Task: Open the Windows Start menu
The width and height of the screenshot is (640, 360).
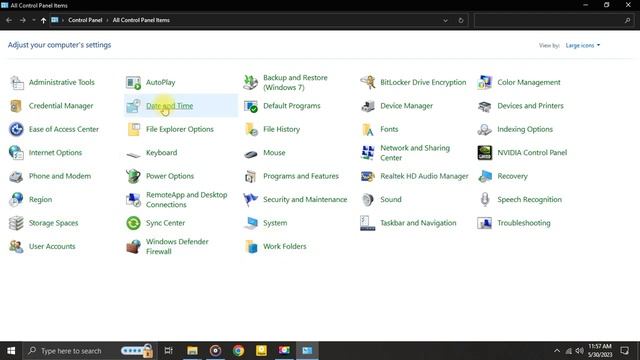Action: pyautogui.click(x=11, y=351)
